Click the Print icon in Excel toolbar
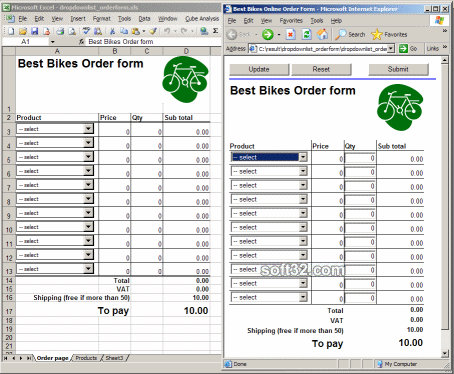The image size is (454, 374). tap(60, 31)
